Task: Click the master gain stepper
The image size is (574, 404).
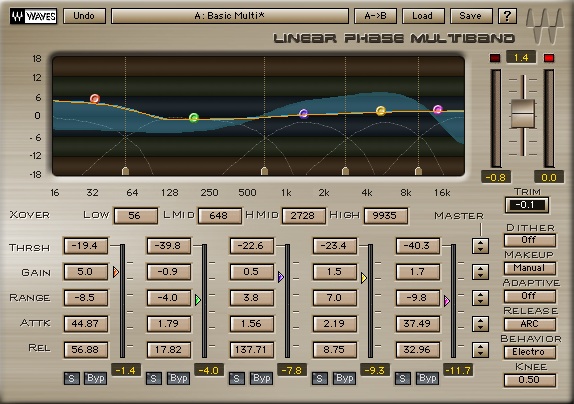Action: 480,272
